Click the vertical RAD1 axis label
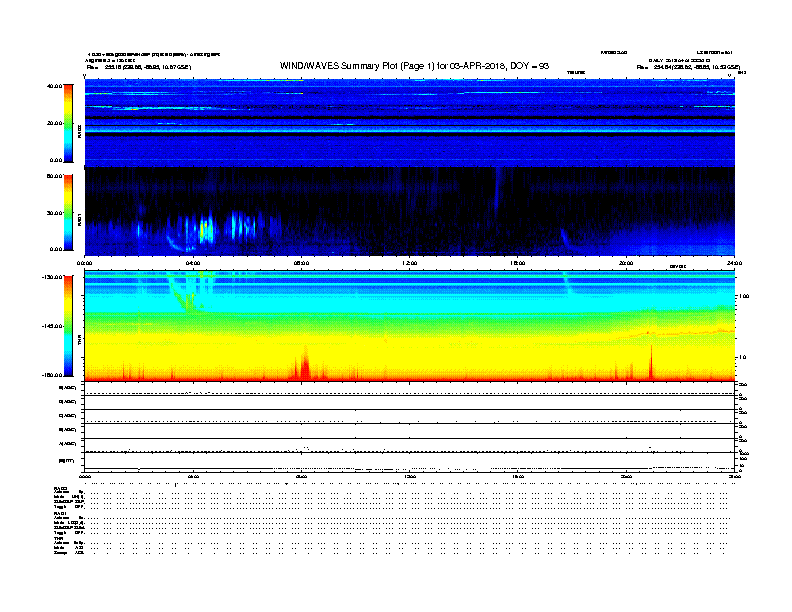 pos(79,220)
